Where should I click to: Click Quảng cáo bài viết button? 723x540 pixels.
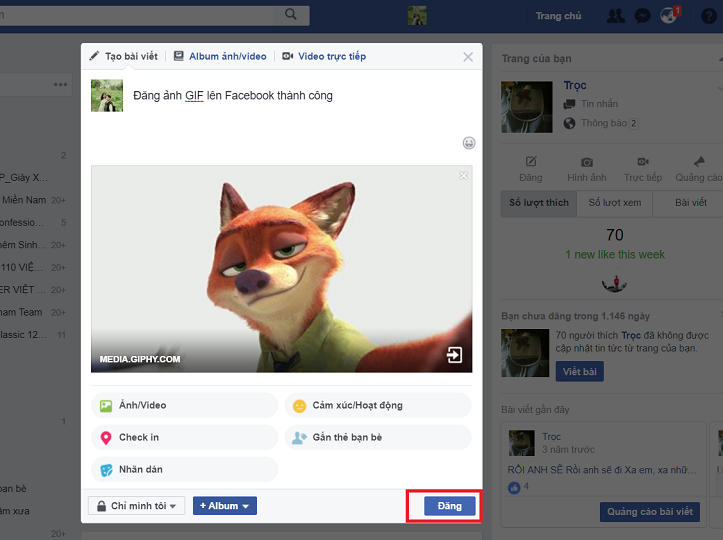650,512
